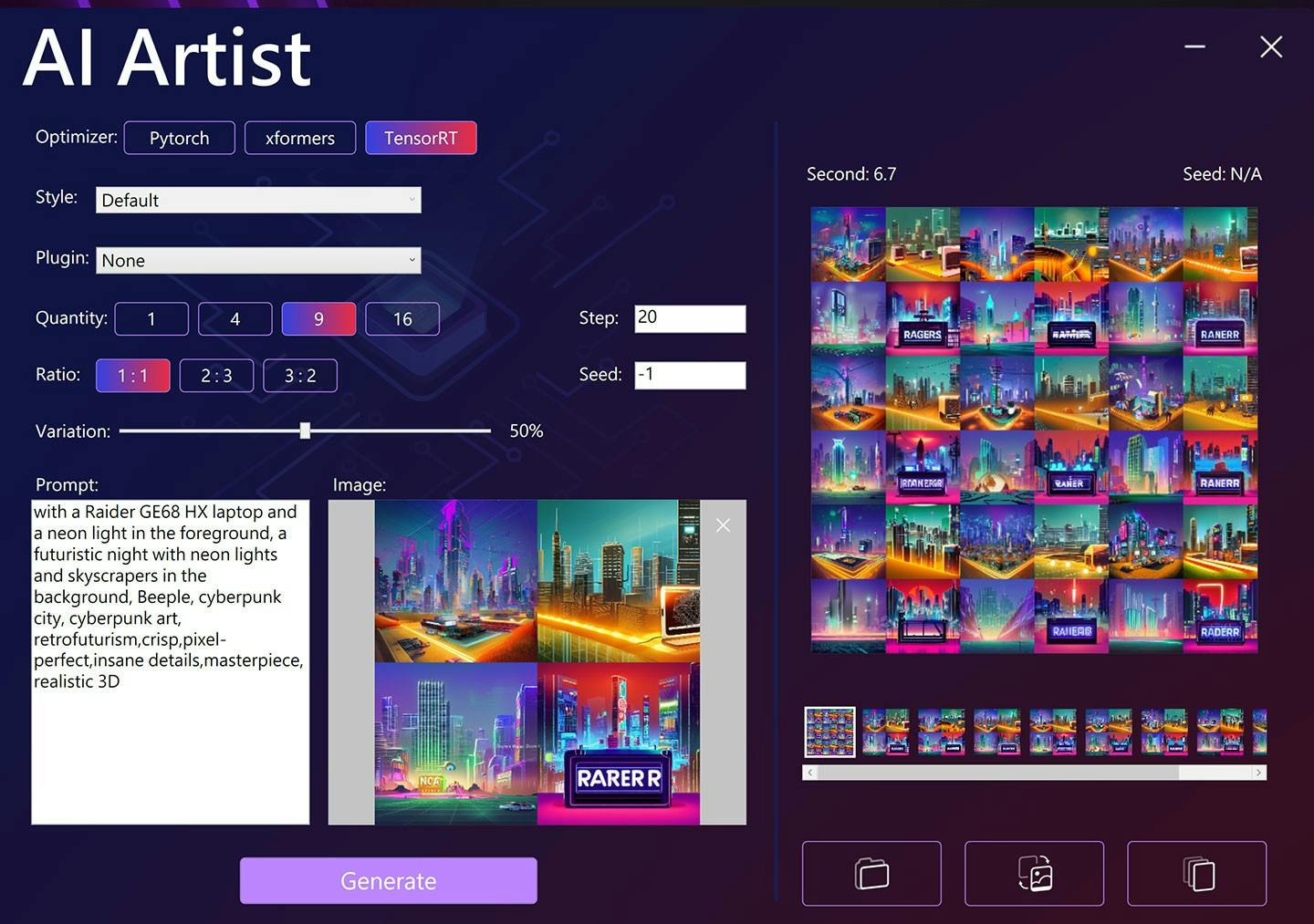The width and height of the screenshot is (1314, 924).
Task: Click the thumbnail strip's horizontal scrollbar thumb
Action: (998, 773)
